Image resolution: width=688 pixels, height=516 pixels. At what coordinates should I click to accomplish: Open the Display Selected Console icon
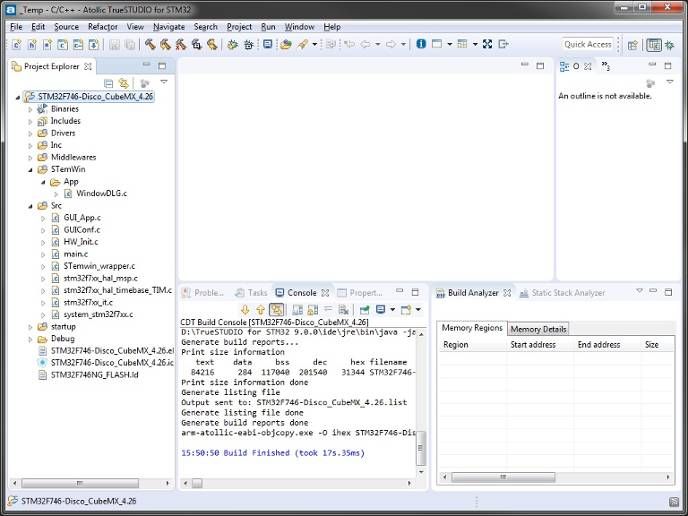coord(381,310)
